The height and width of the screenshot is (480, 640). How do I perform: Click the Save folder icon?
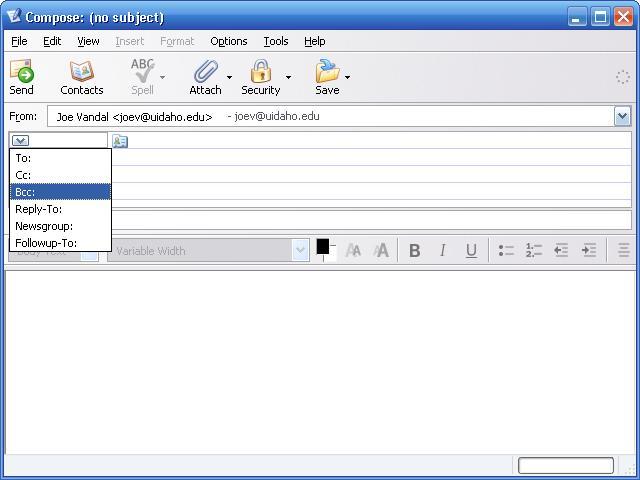[x=327, y=71]
